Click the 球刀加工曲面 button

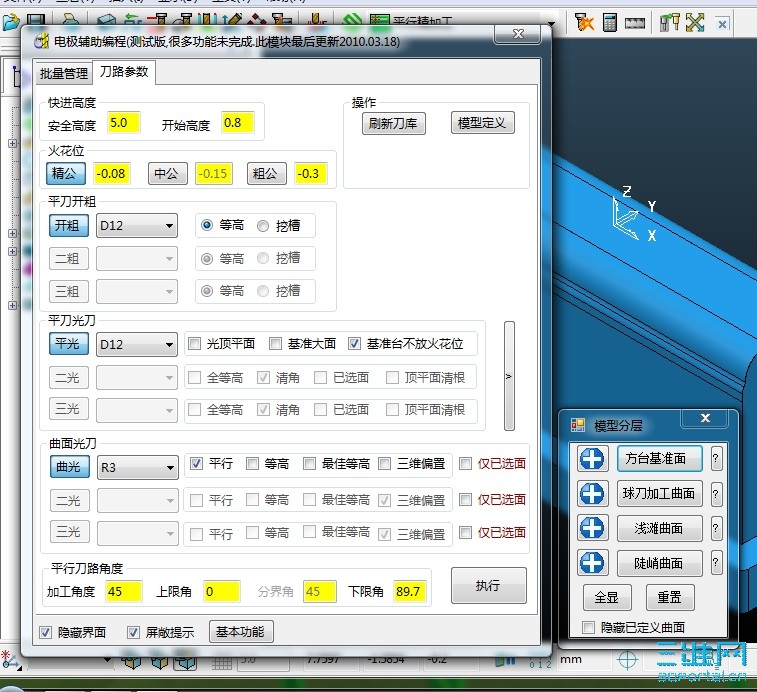pyautogui.click(x=659, y=494)
